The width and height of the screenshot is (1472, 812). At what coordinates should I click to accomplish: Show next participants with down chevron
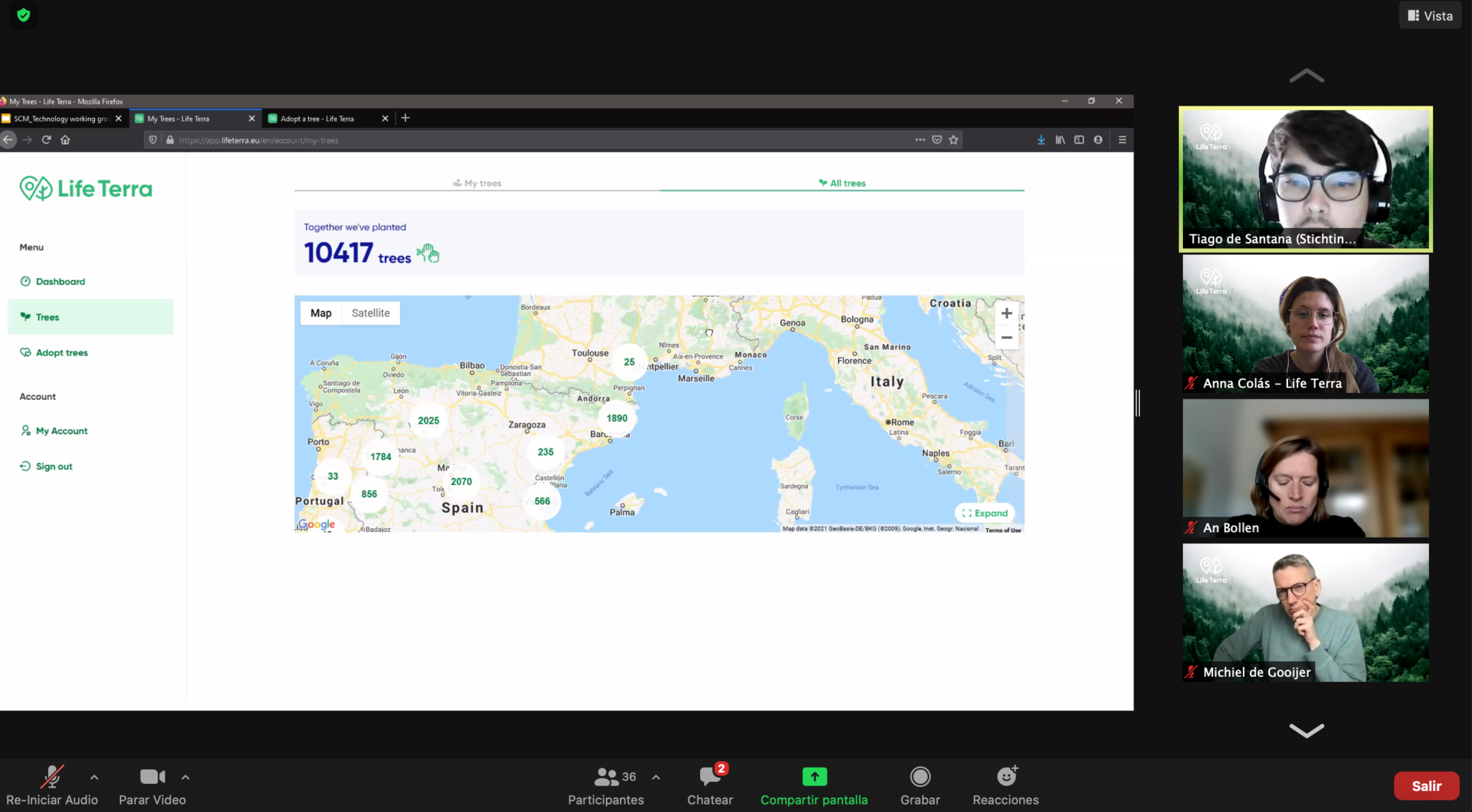pos(1307,731)
